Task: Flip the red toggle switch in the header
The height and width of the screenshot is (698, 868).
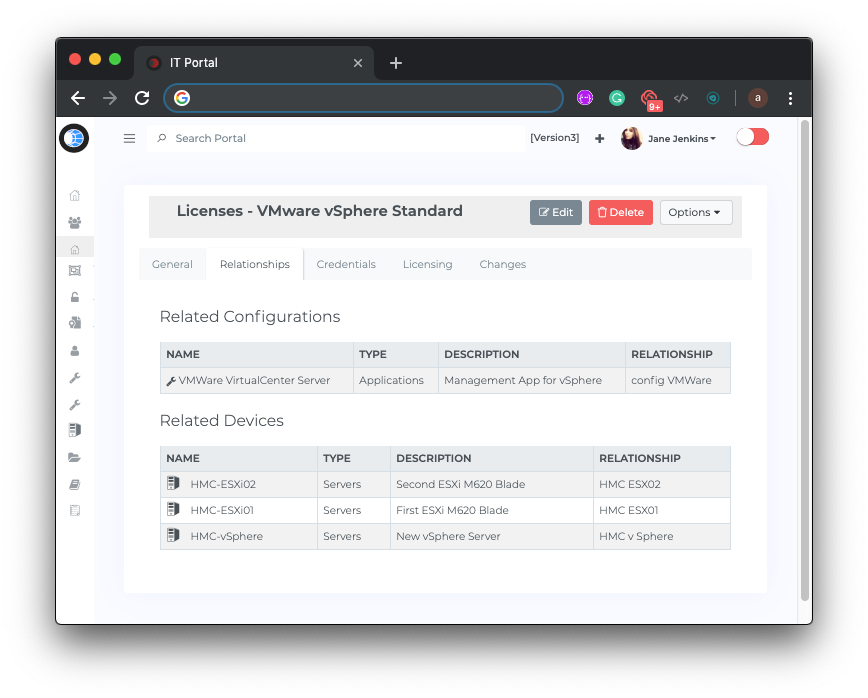Action: tap(752, 137)
